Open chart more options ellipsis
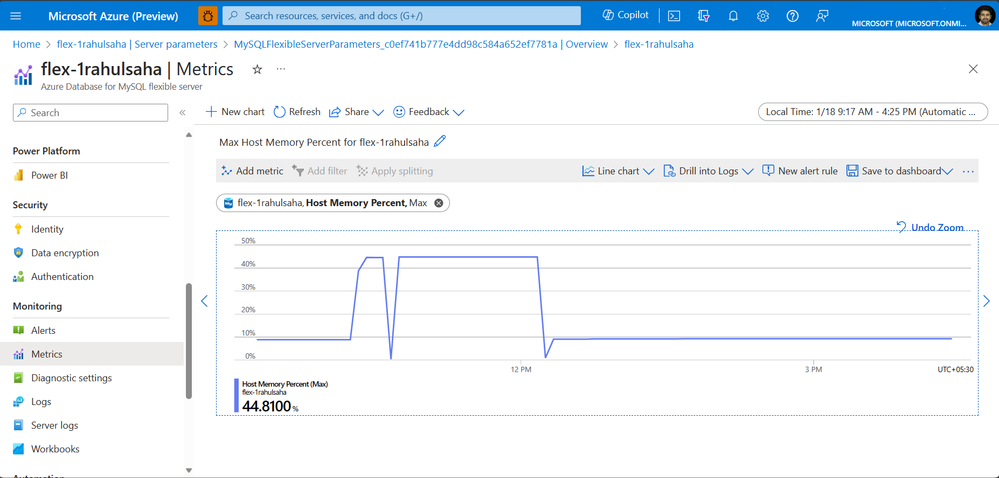999x478 pixels. 968,171
